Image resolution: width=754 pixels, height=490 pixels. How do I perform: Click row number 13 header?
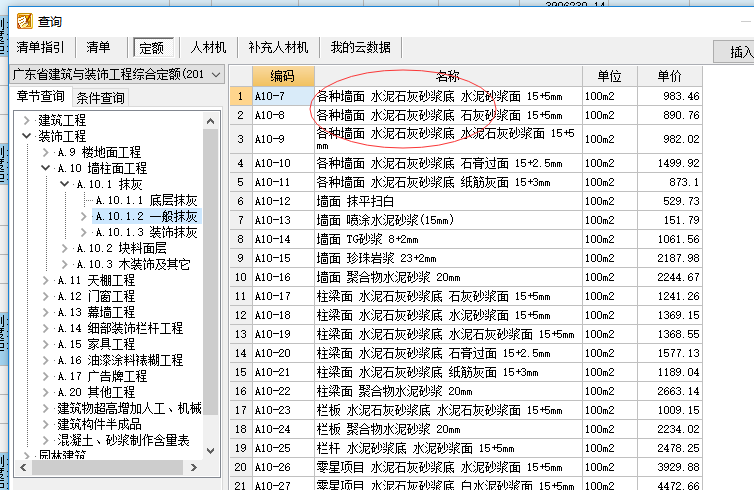[240, 334]
